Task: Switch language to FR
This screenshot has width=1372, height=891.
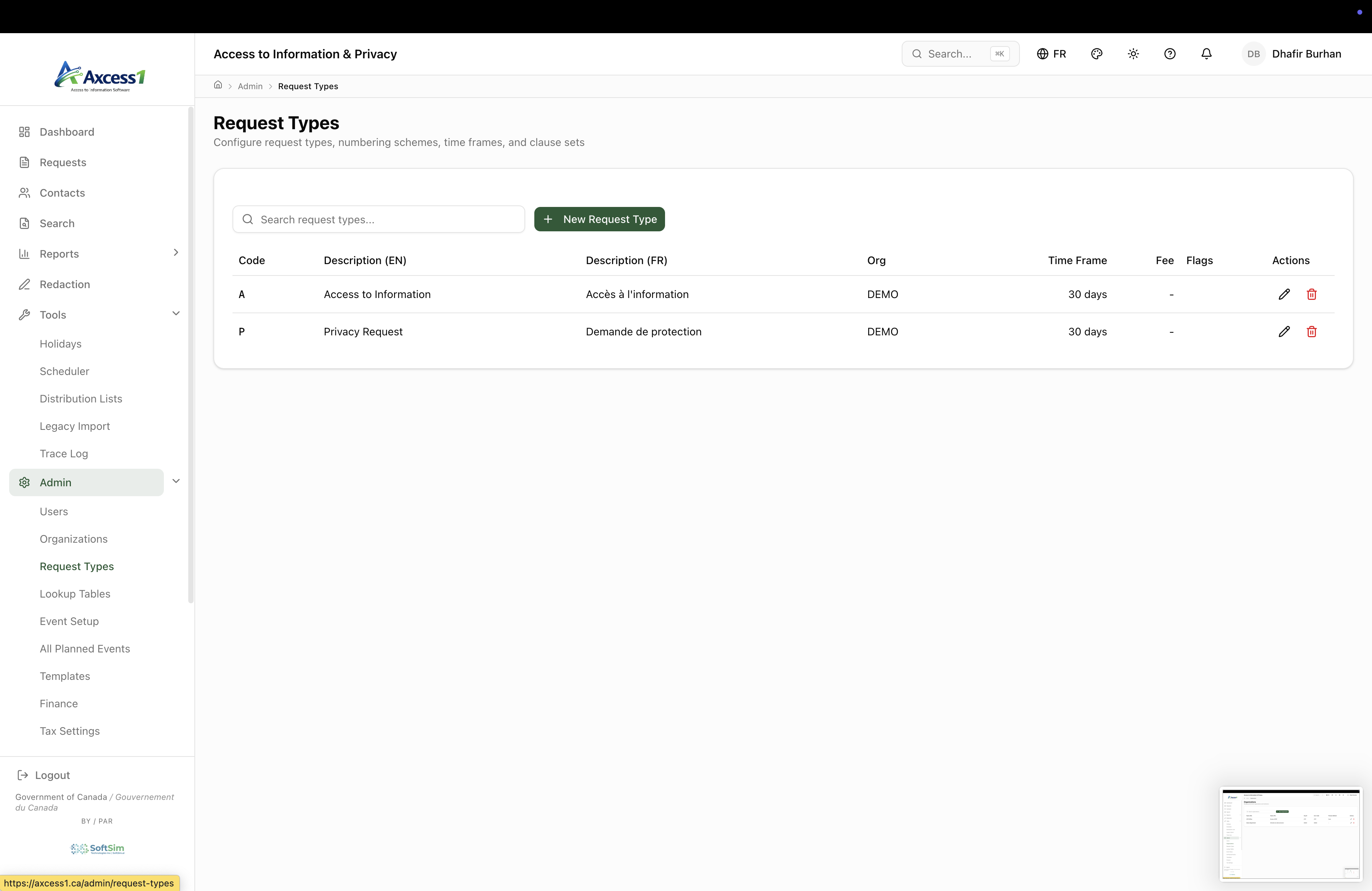Action: click(1051, 54)
